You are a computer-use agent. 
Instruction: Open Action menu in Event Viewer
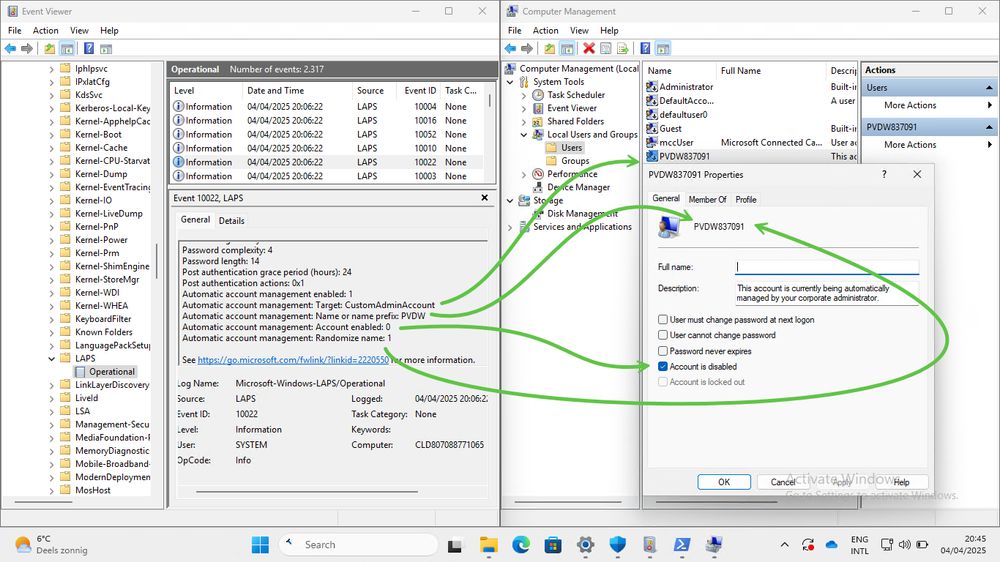tap(45, 31)
